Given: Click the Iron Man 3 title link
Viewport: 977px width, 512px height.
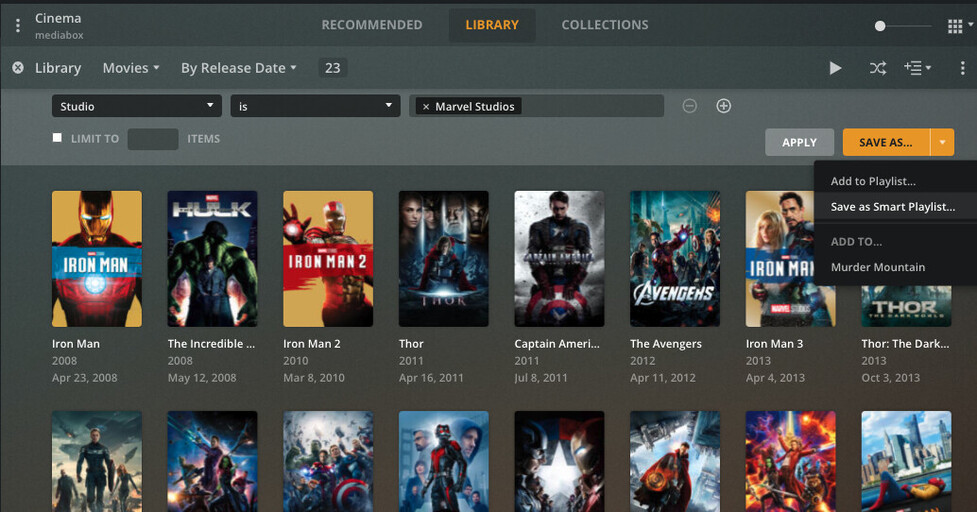Looking at the screenshot, I should 774,344.
